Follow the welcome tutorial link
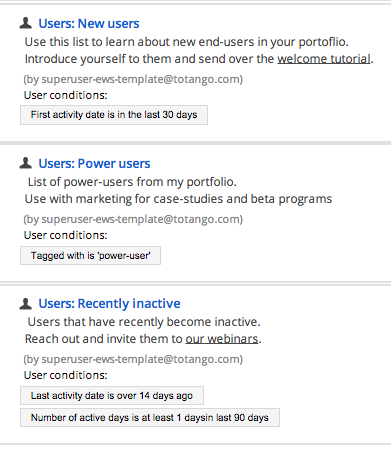391x453 pixels. click(324, 59)
